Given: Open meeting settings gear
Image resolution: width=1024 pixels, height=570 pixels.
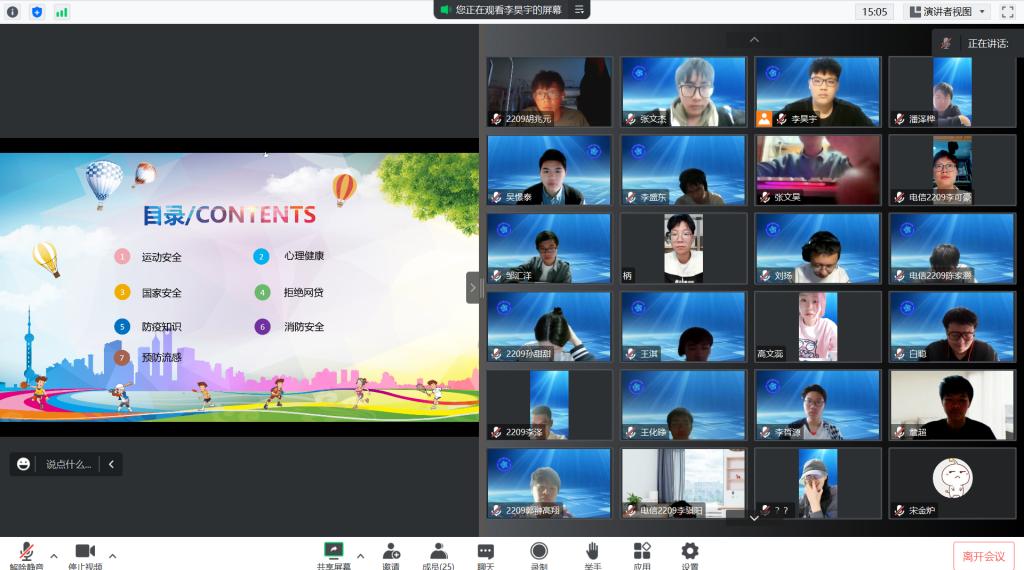Looking at the screenshot, I should (x=690, y=553).
